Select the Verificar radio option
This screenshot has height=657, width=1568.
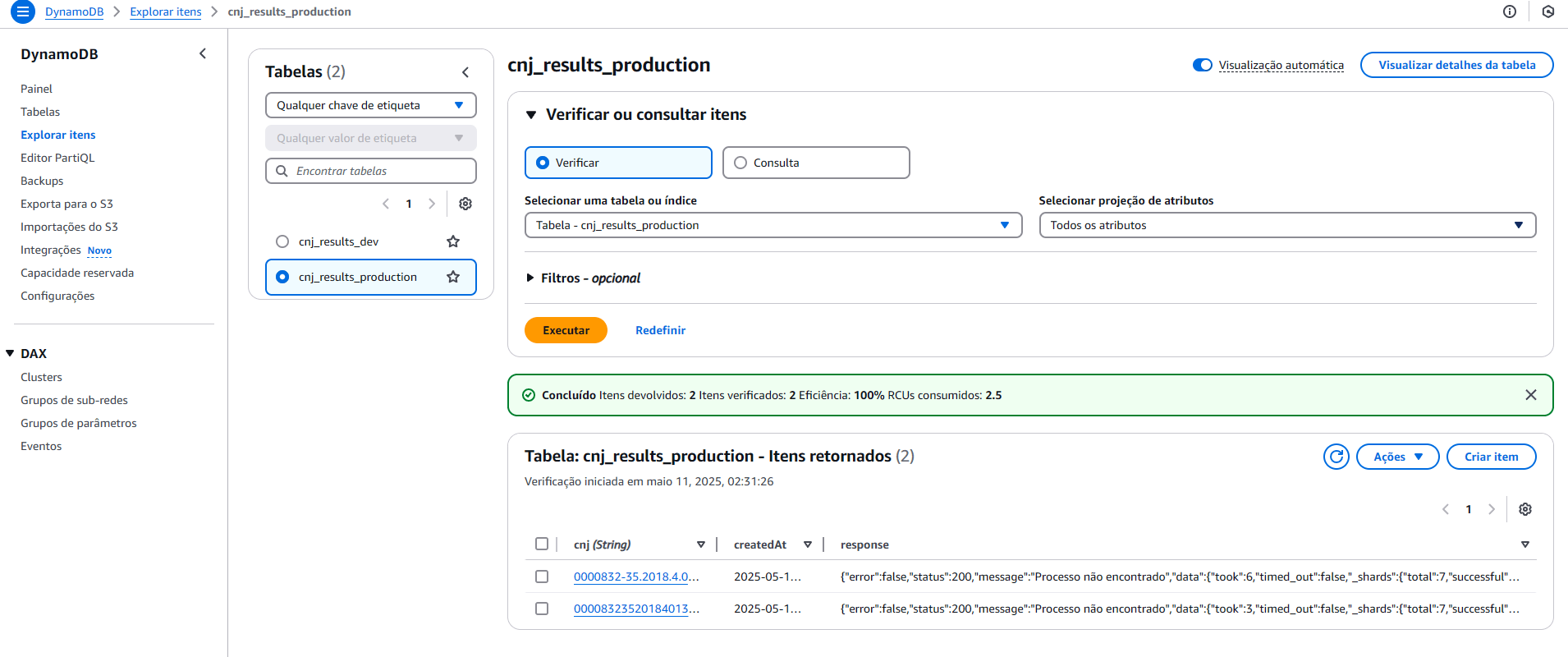click(543, 163)
